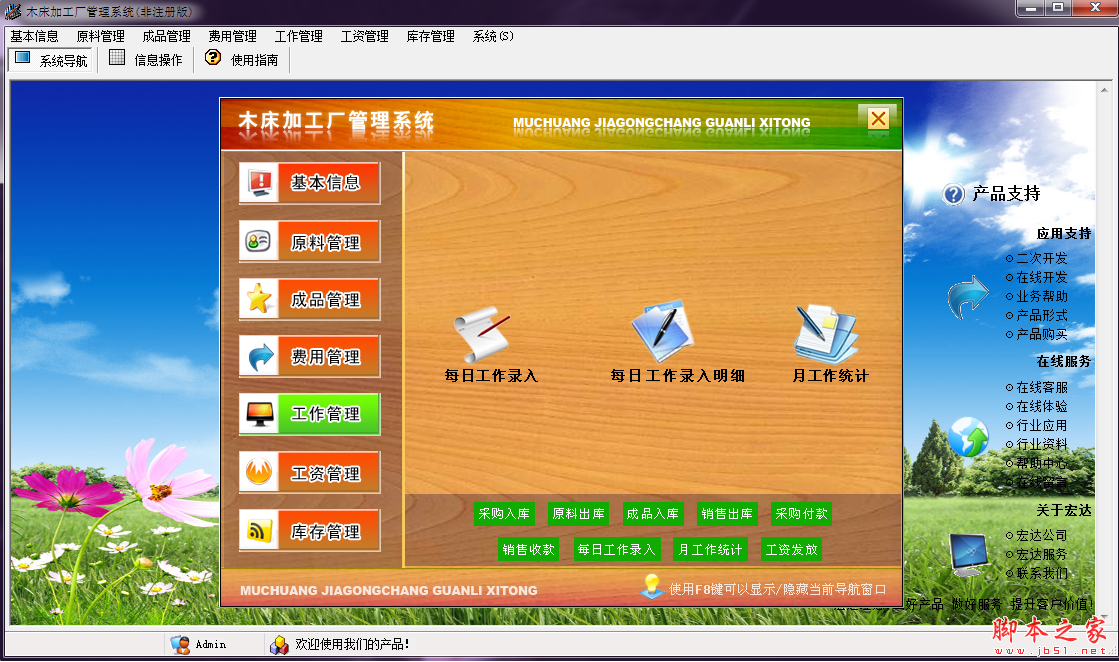Click the vertical scrollbar down arrow
The height and width of the screenshot is (662, 1119).
coord(1104,617)
